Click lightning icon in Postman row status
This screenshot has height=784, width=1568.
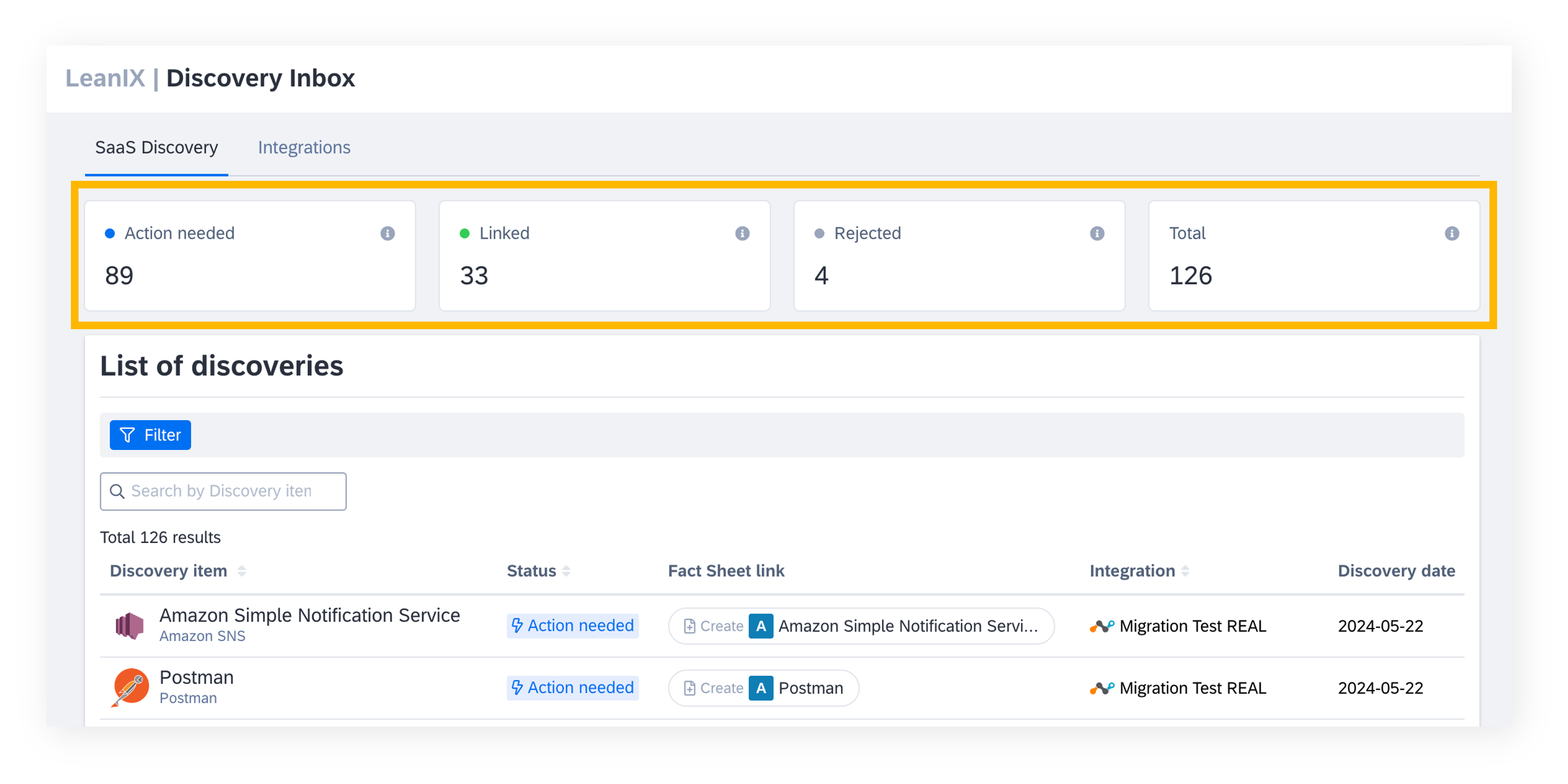click(517, 687)
